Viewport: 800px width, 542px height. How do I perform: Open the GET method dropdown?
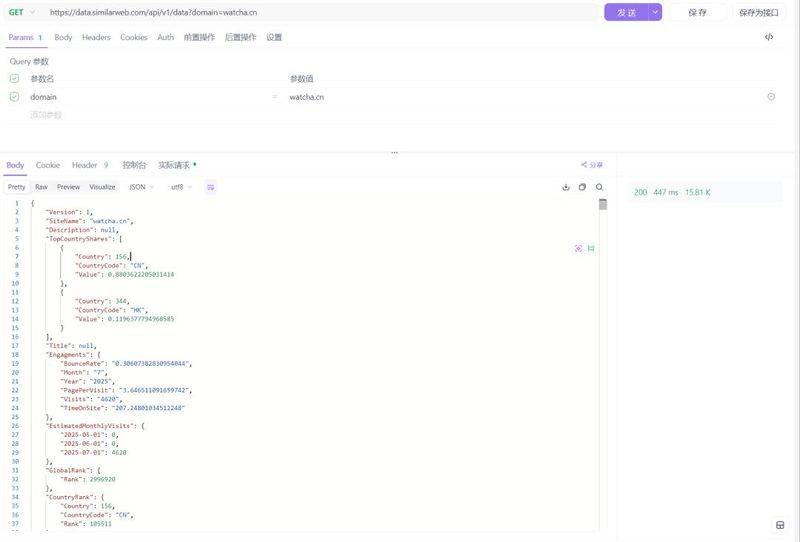(22, 12)
